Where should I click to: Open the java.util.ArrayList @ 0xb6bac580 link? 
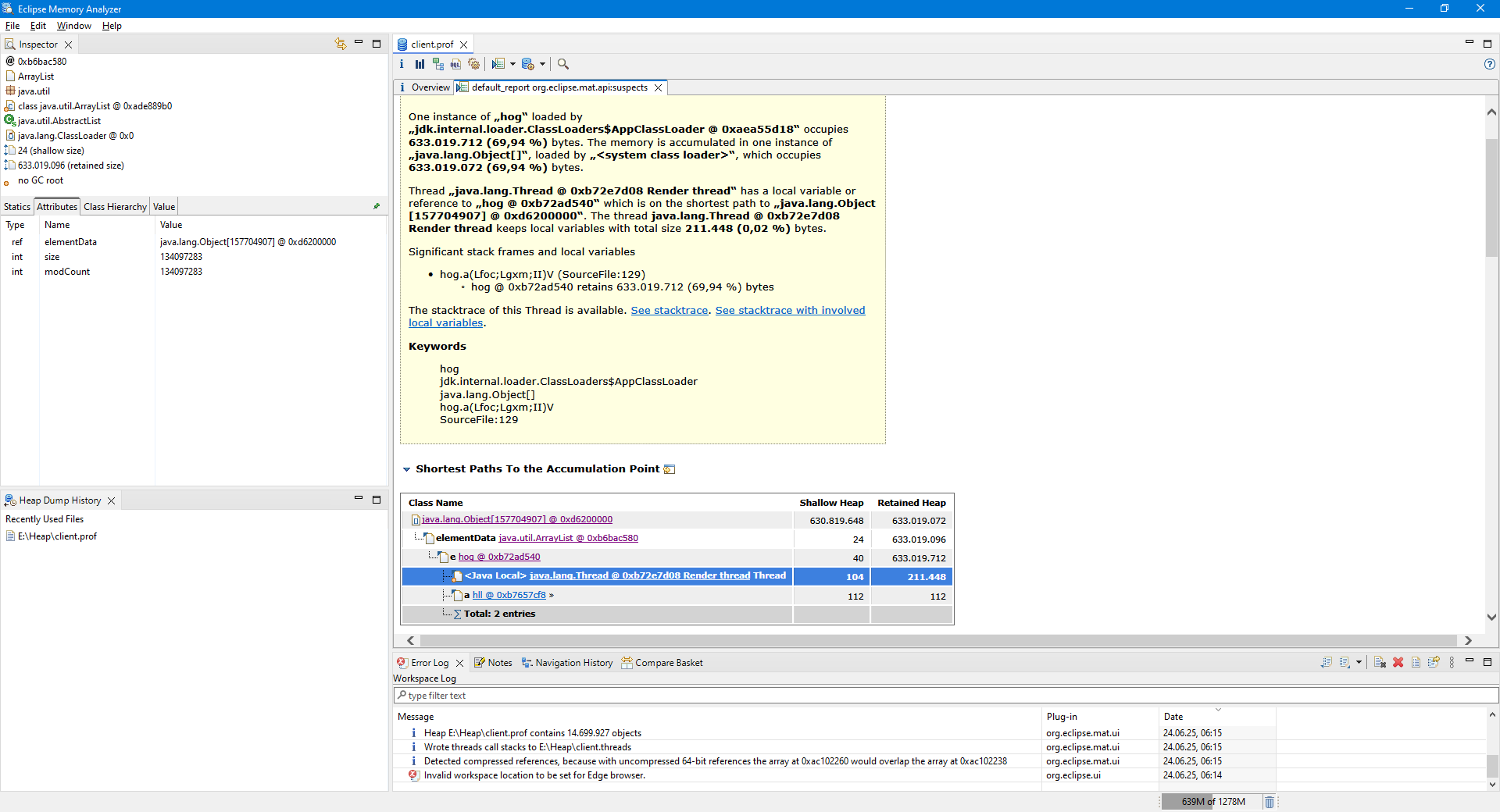pos(568,538)
